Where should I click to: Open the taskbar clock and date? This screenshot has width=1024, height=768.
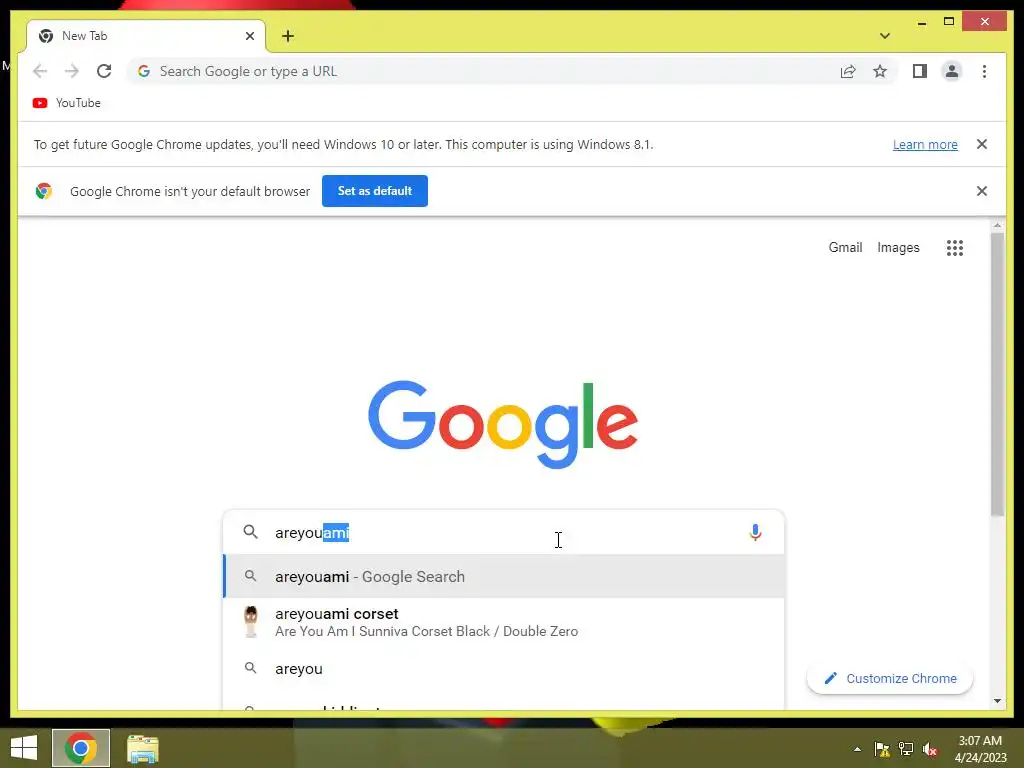pos(980,749)
